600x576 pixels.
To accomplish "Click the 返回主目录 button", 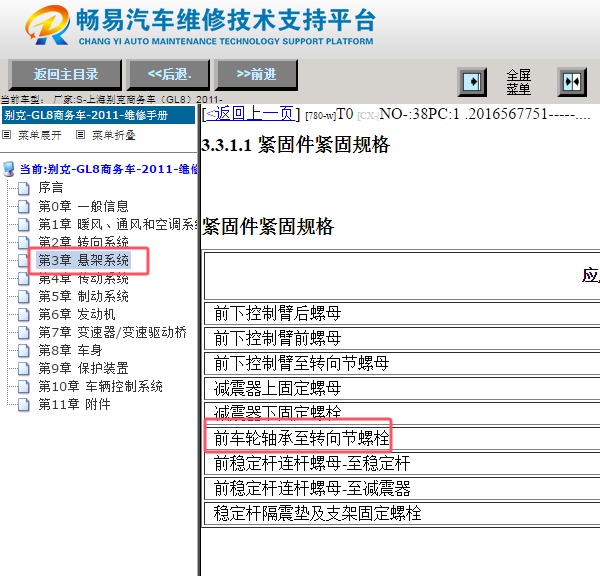I will coord(65,74).
